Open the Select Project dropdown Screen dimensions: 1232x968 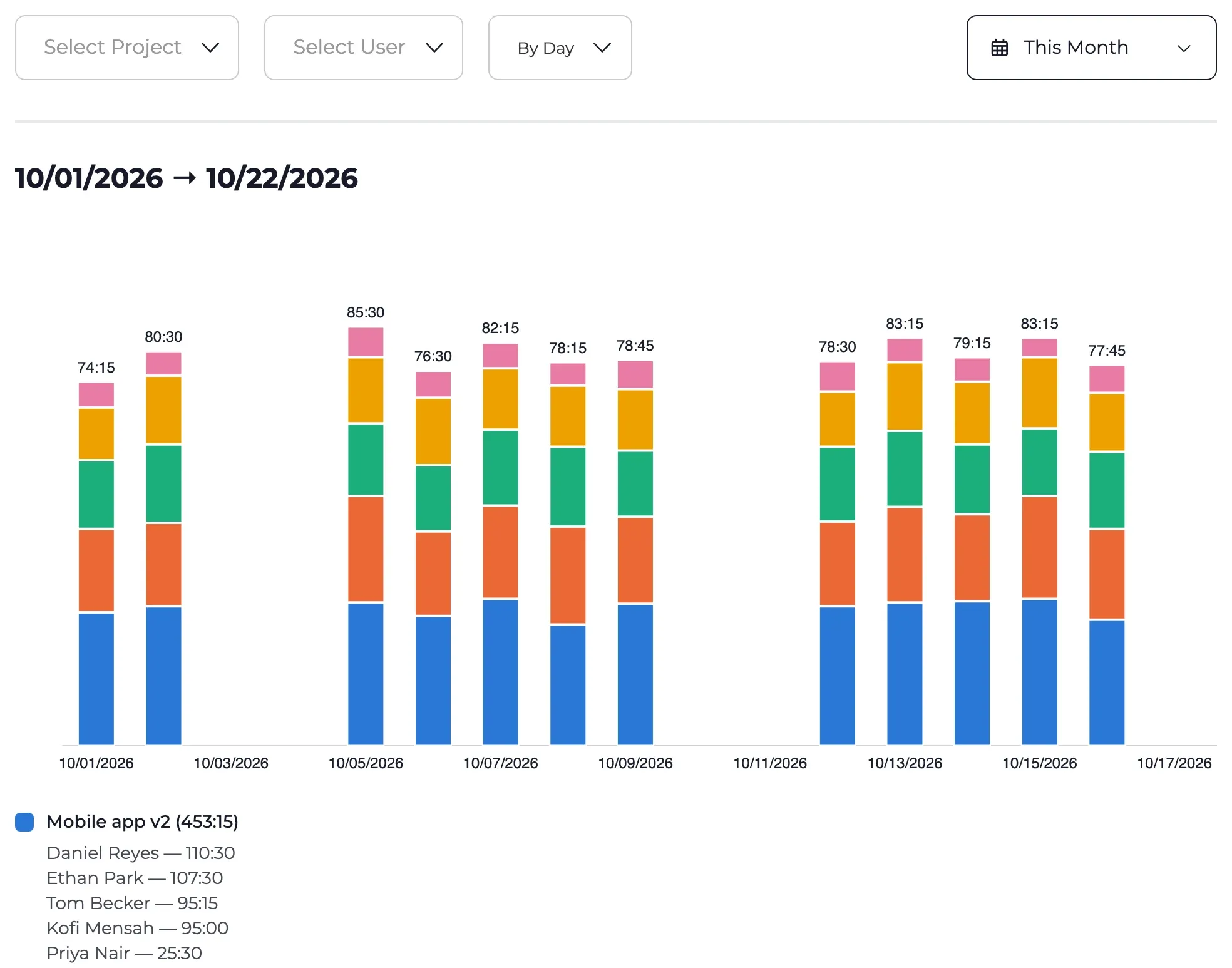tap(127, 48)
